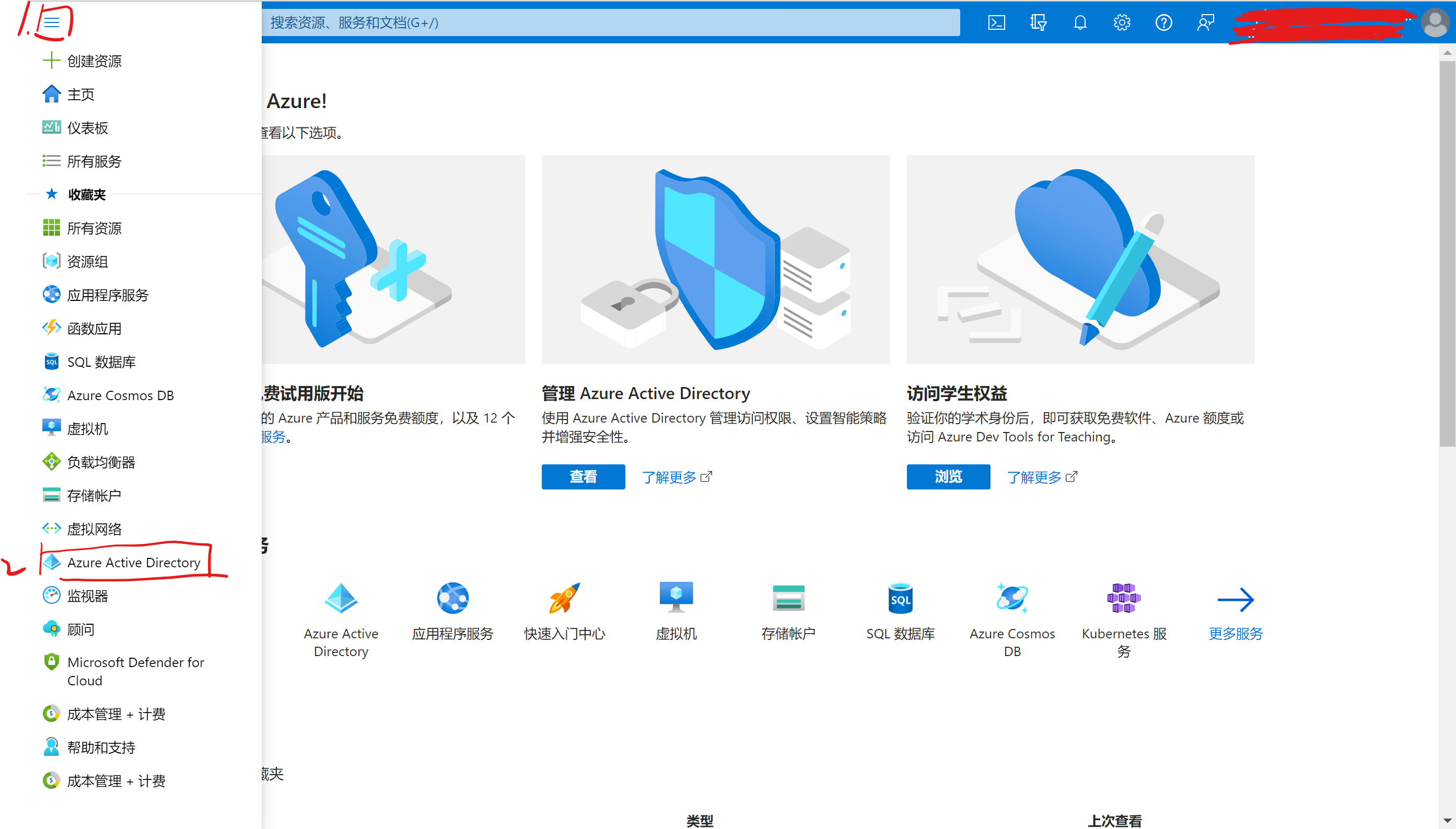
Task: Open 虚拟机 in the sidebar
Action: click(x=75, y=429)
